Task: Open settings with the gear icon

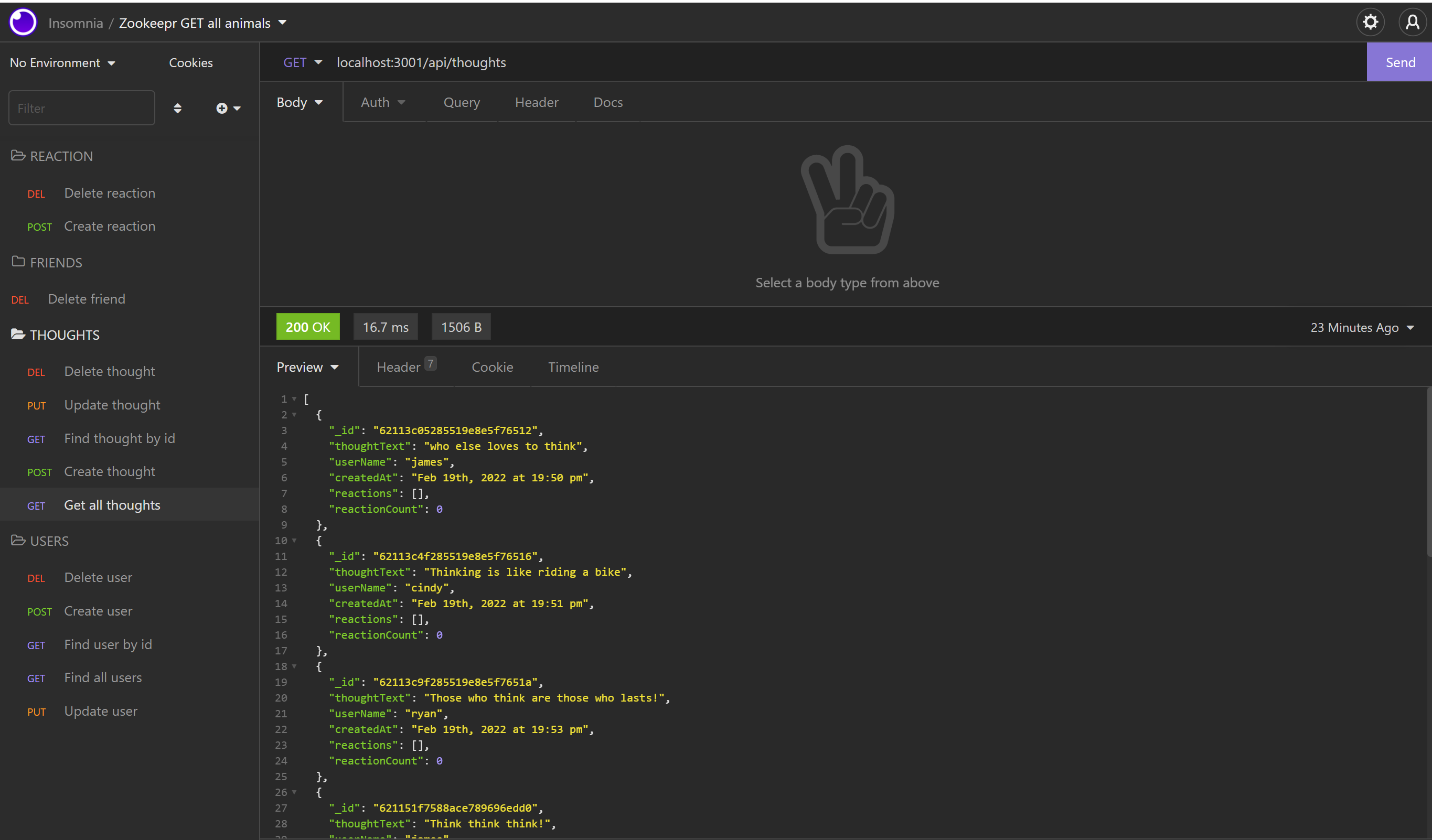Action: [1370, 22]
